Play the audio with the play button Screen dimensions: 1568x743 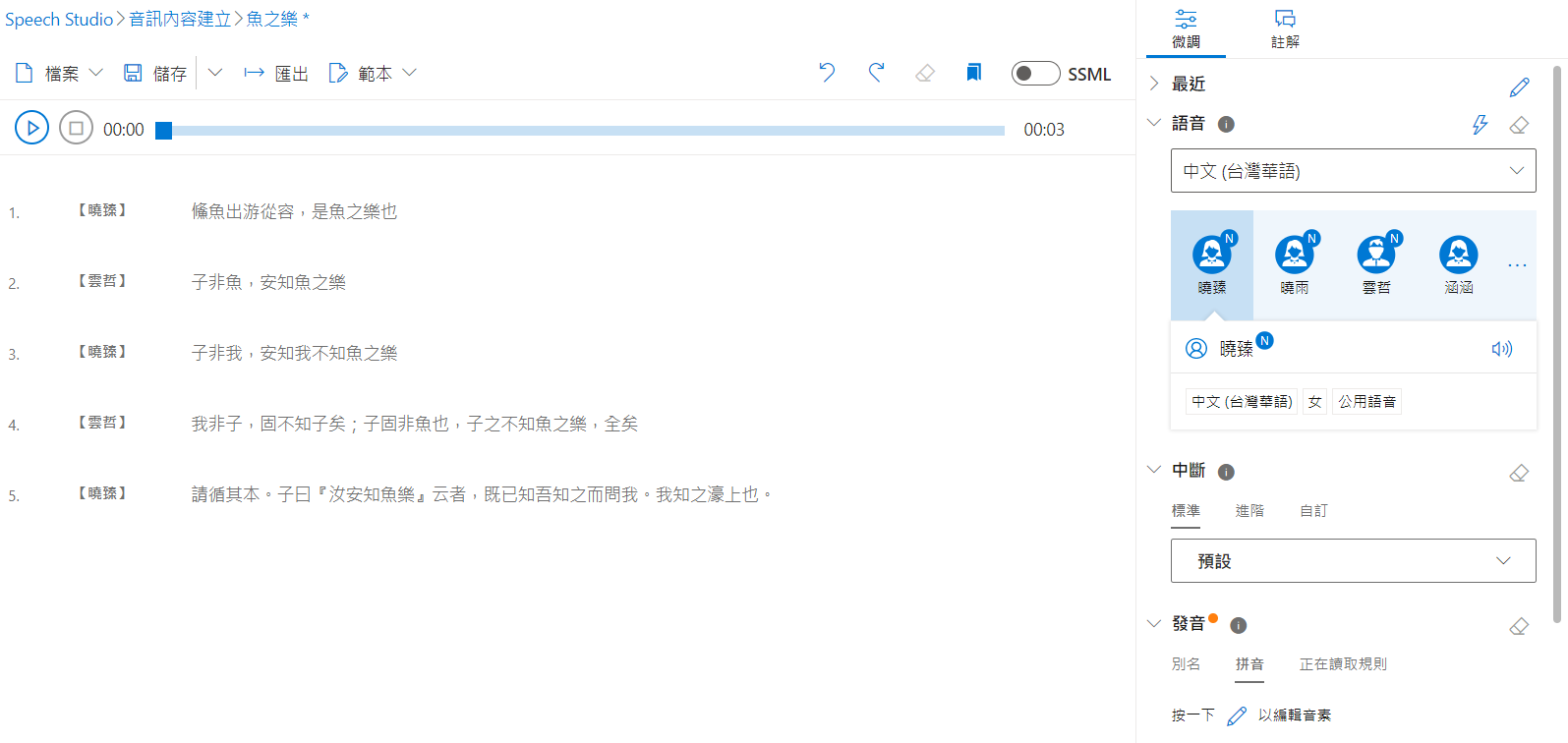coord(31,128)
